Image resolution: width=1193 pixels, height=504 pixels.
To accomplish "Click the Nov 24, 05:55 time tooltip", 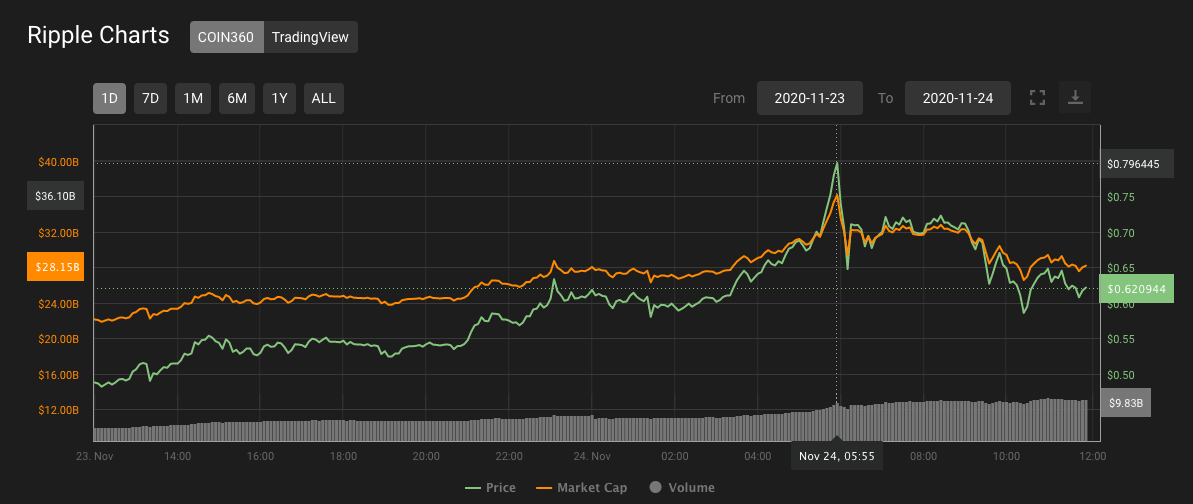I will 837,456.
